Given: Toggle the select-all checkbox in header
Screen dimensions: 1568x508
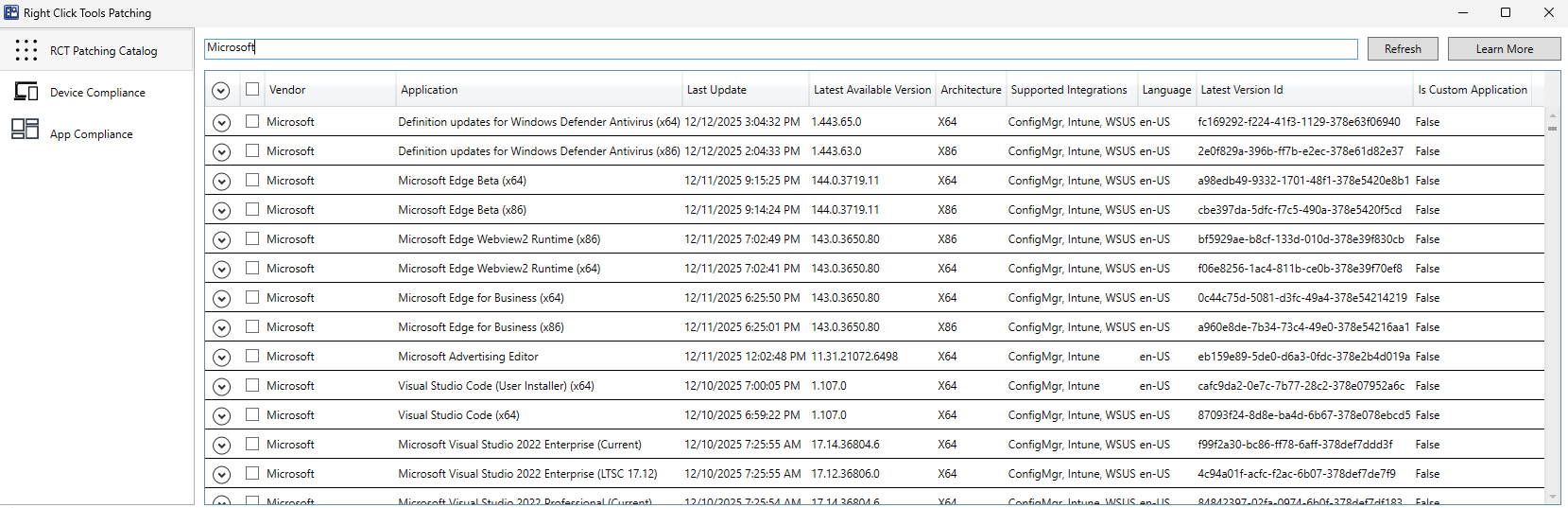Looking at the screenshot, I should click(x=252, y=89).
